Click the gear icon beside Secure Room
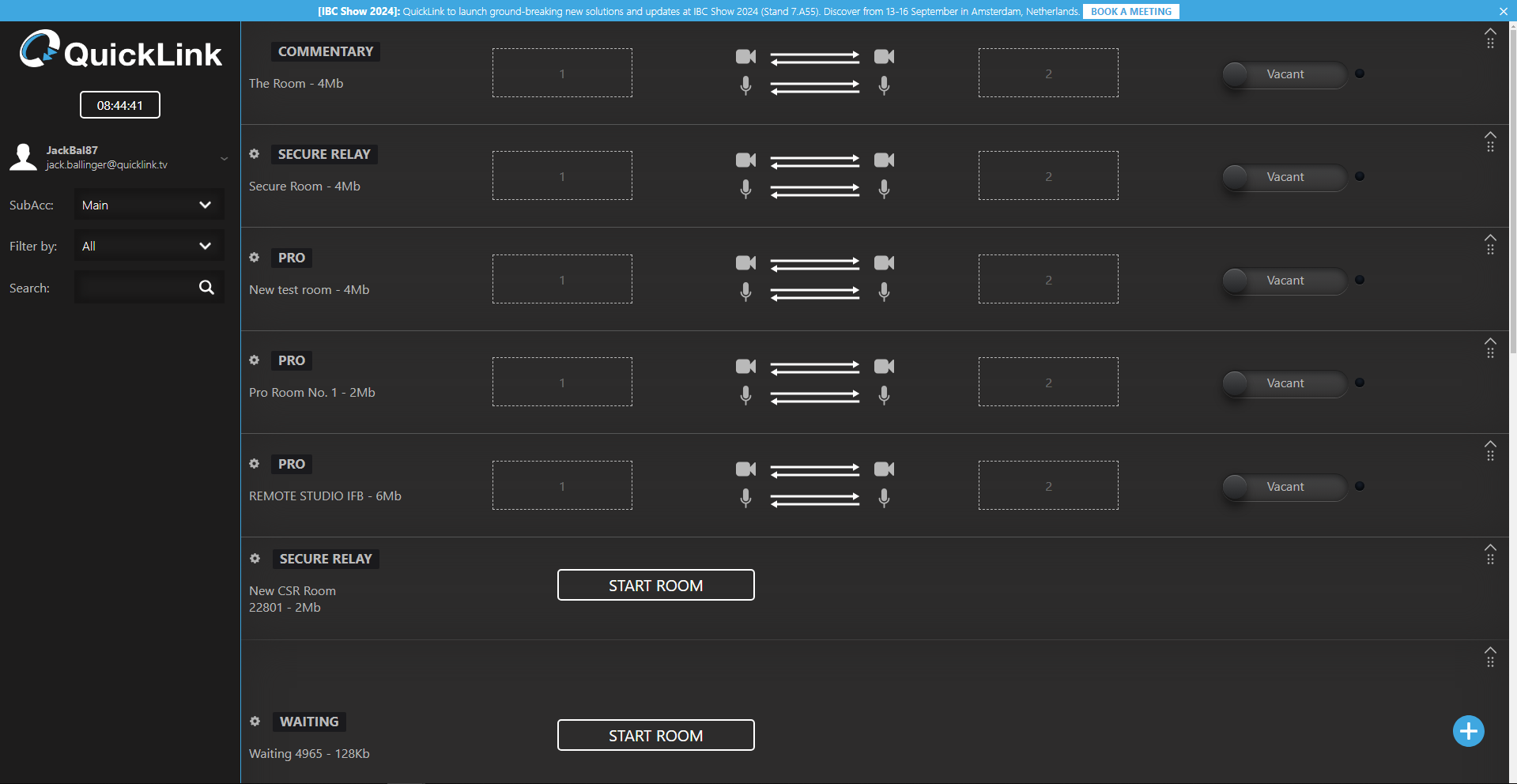 255,154
